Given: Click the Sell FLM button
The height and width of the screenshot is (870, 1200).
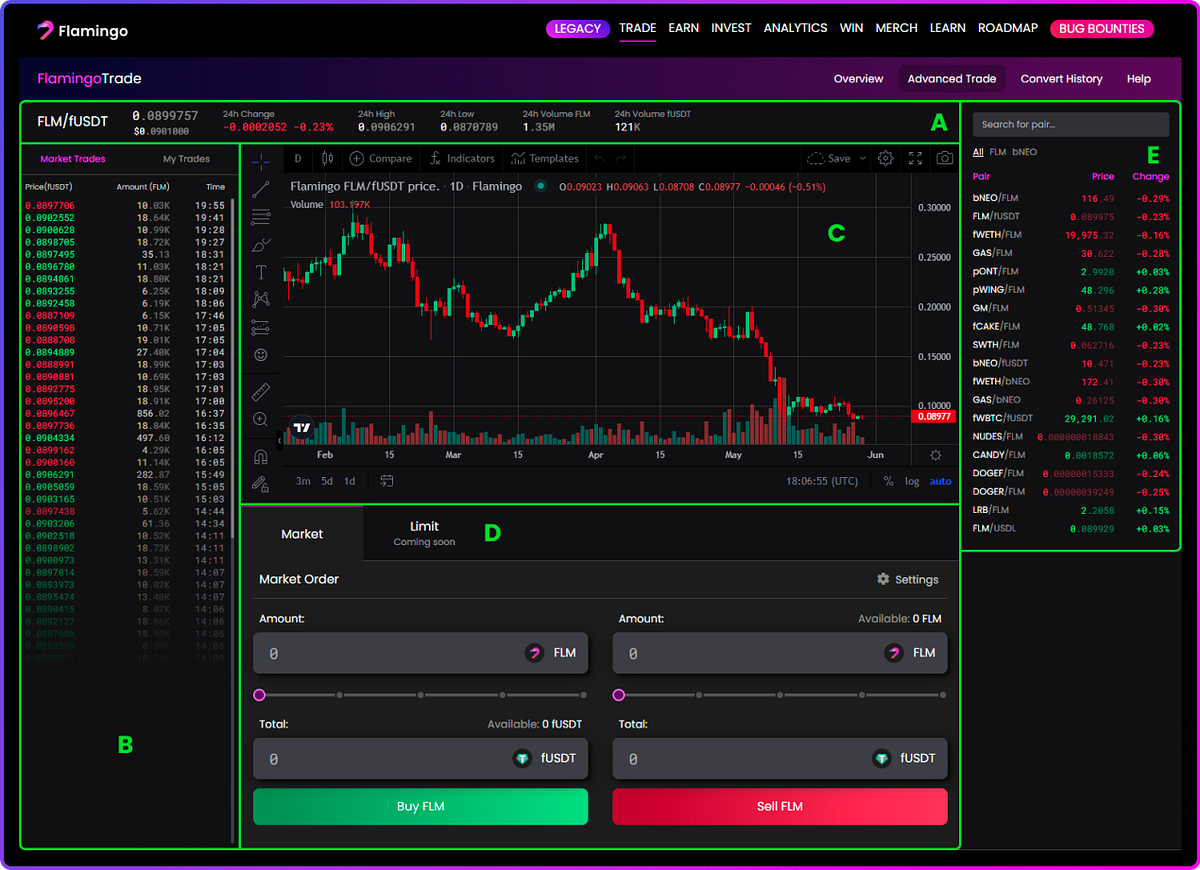Looking at the screenshot, I should 779,806.
